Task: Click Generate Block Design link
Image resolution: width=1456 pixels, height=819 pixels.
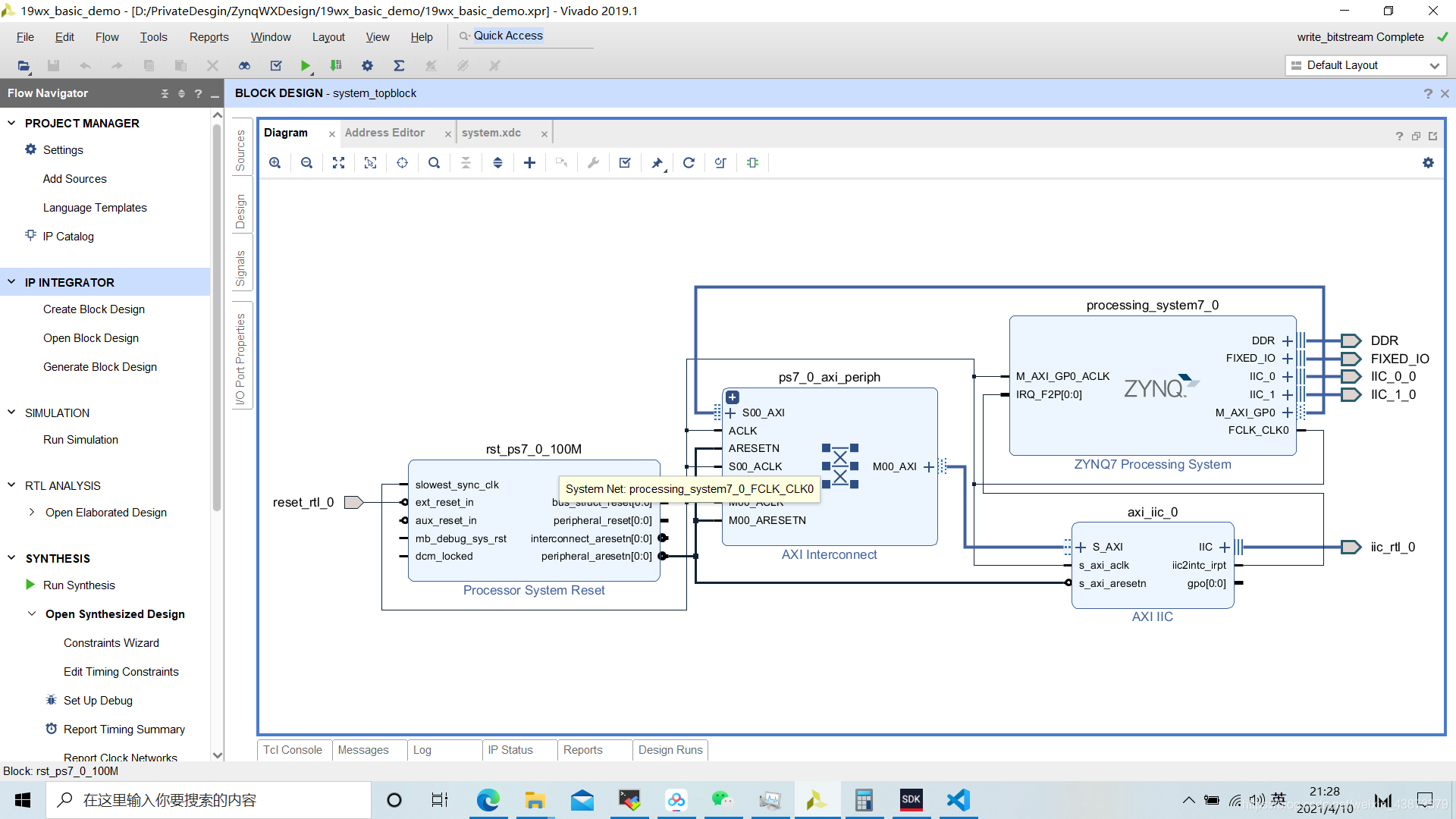Action: tap(100, 367)
